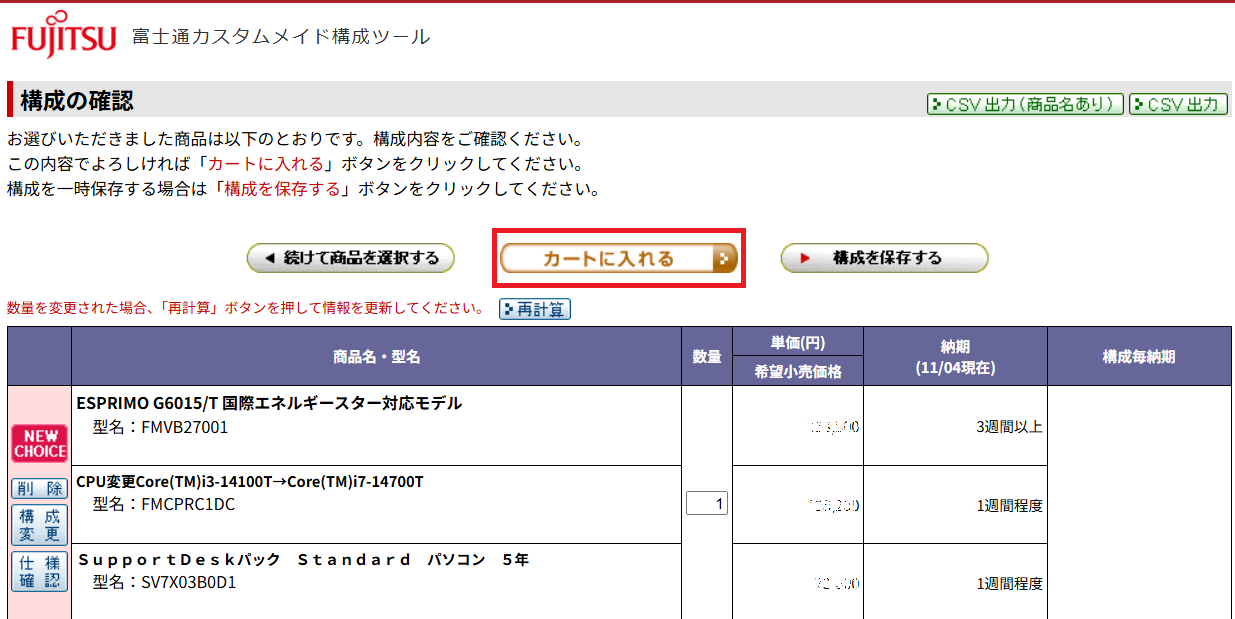Viewport: 1235px width, 619px height.
Task: Focus the quantity input field
Action: (x=706, y=504)
